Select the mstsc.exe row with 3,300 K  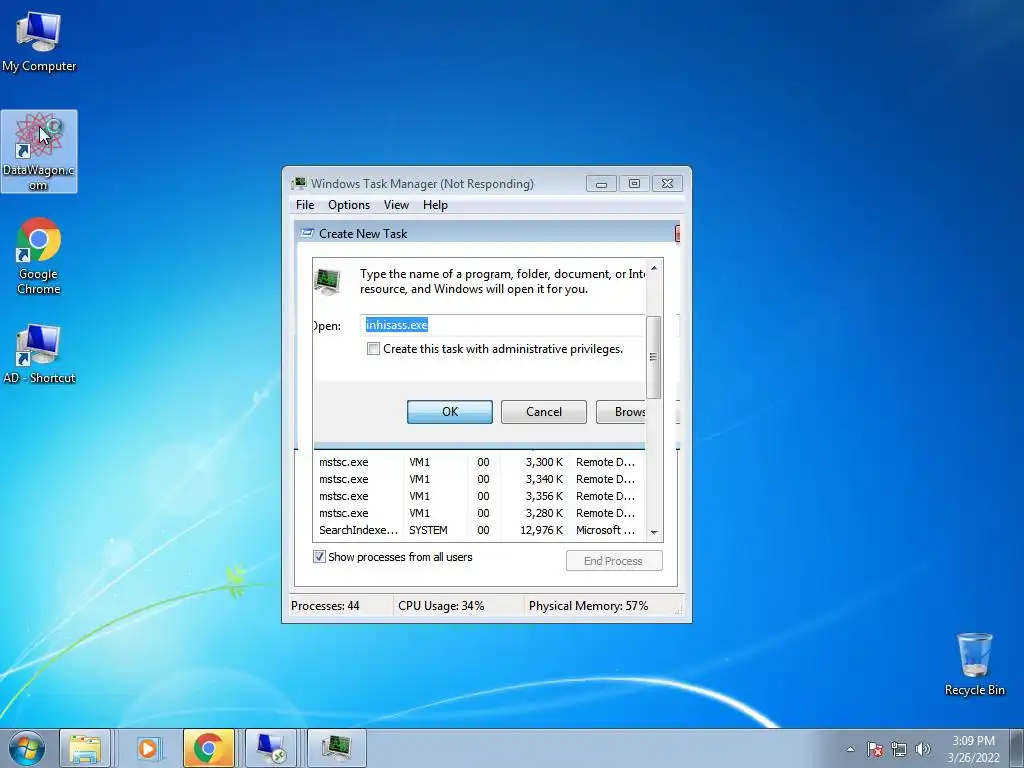coord(479,462)
